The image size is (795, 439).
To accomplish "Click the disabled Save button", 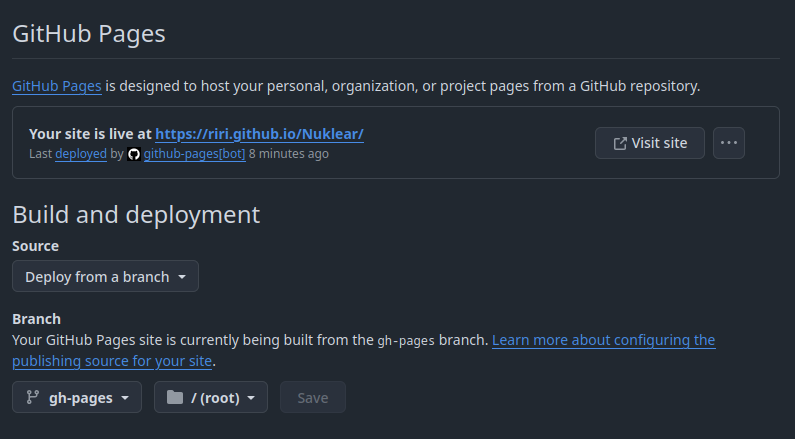I will [313, 397].
